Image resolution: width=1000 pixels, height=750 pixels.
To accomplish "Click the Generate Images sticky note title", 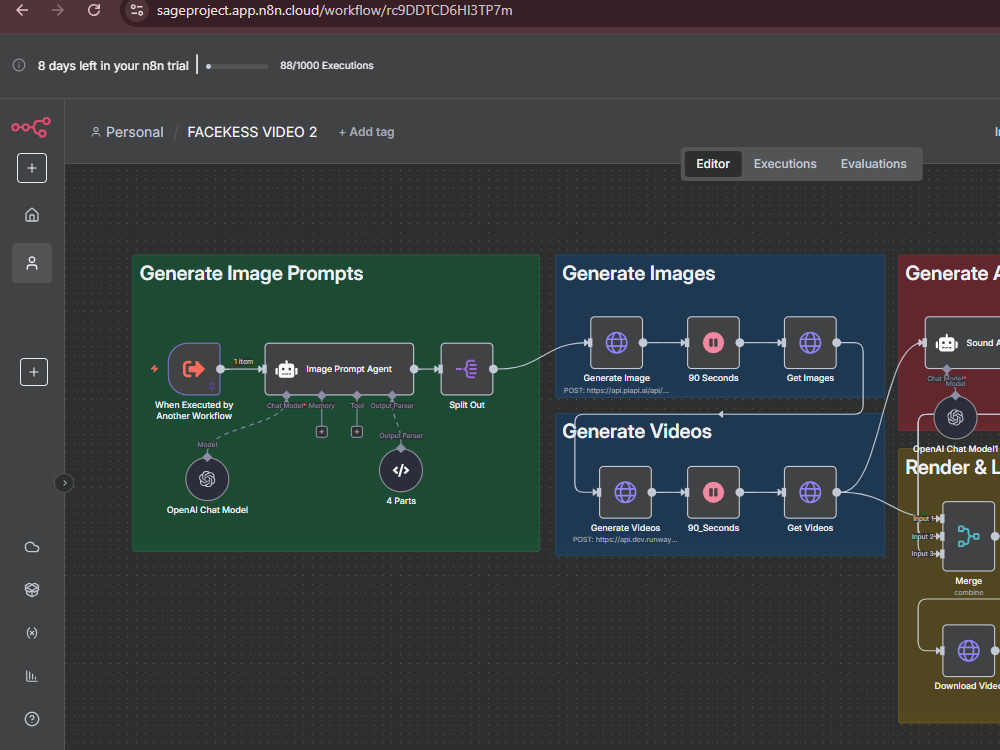I will pos(638,274).
